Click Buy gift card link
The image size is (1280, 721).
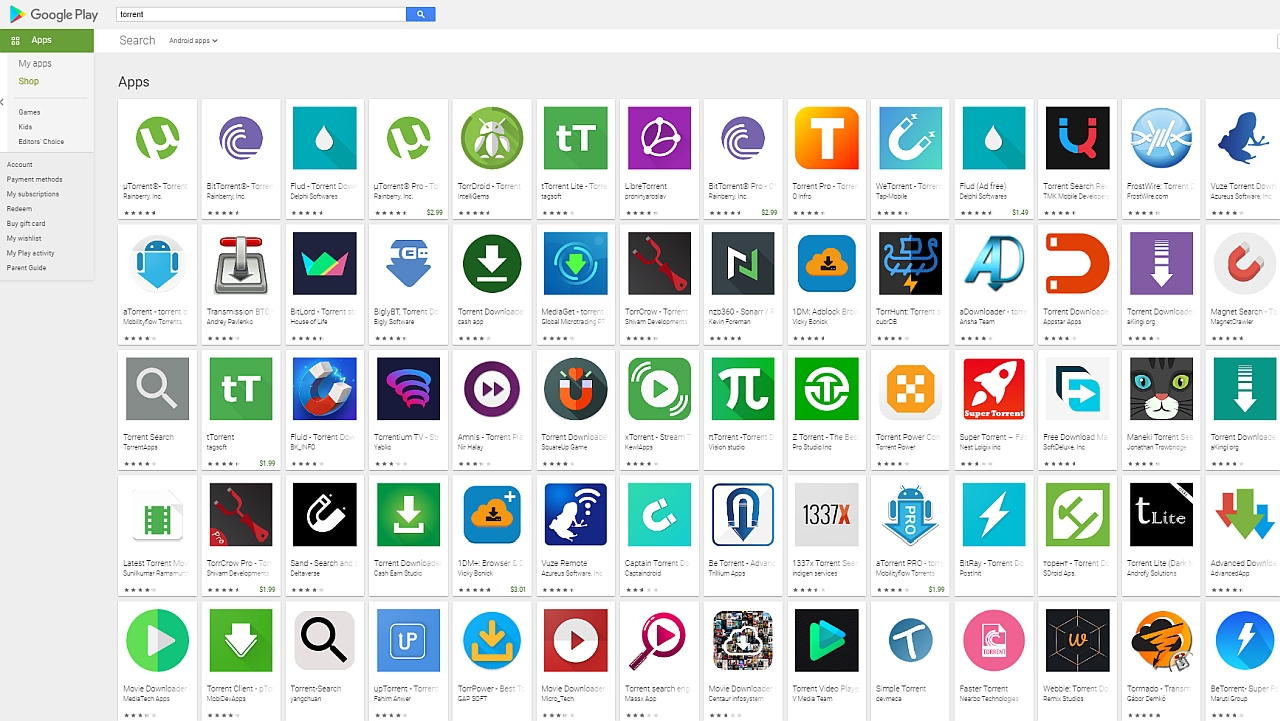pos(26,224)
